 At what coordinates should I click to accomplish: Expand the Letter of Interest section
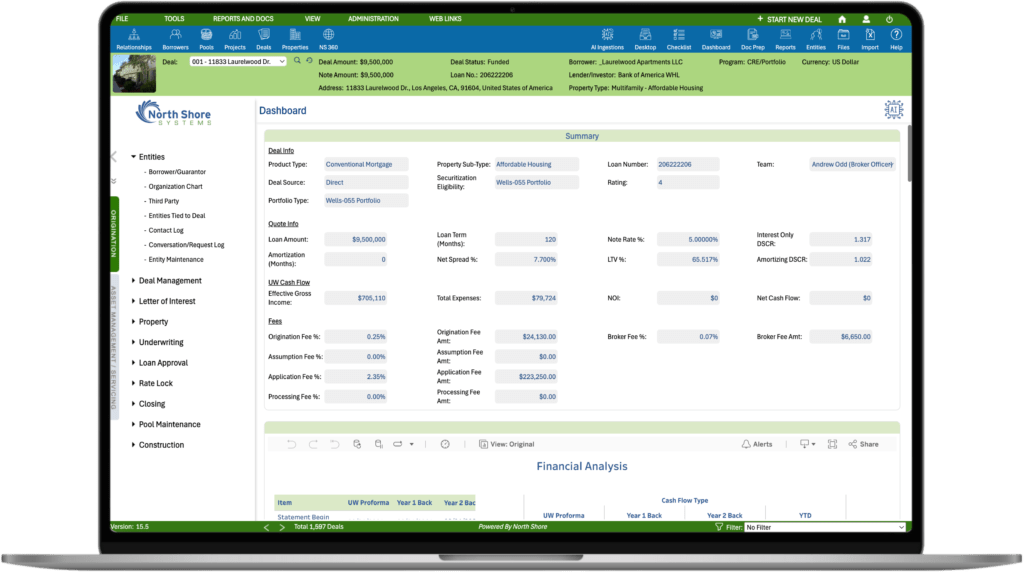point(133,301)
